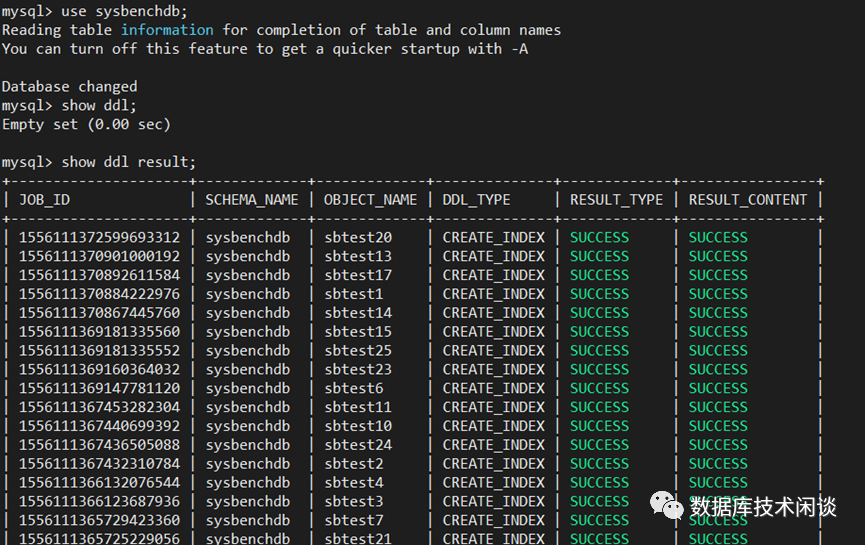Click the highlighted word "information"
The image size is (865, 545).
pyautogui.click(x=167, y=30)
